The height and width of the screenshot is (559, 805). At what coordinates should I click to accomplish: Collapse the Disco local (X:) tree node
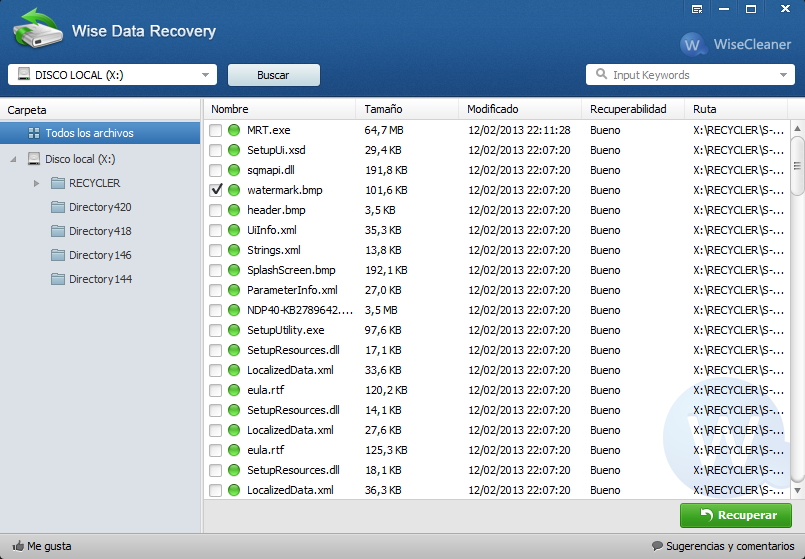point(13,159)
